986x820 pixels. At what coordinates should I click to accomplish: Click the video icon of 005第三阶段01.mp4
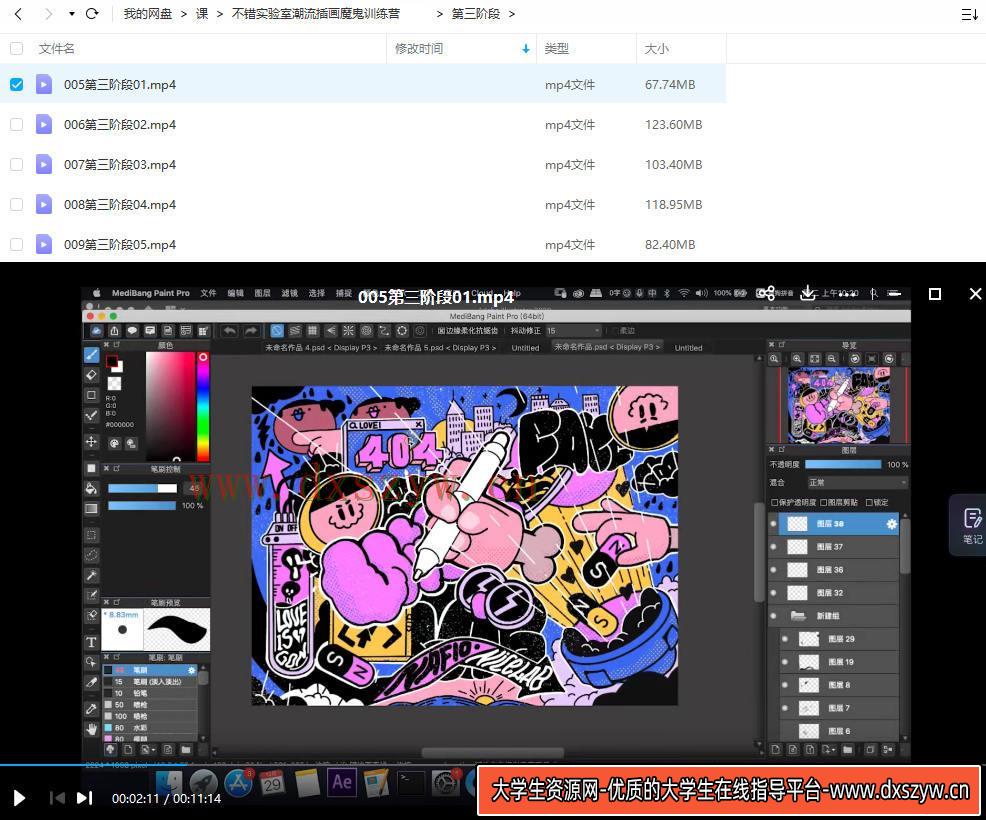click(x=43, y=84)
